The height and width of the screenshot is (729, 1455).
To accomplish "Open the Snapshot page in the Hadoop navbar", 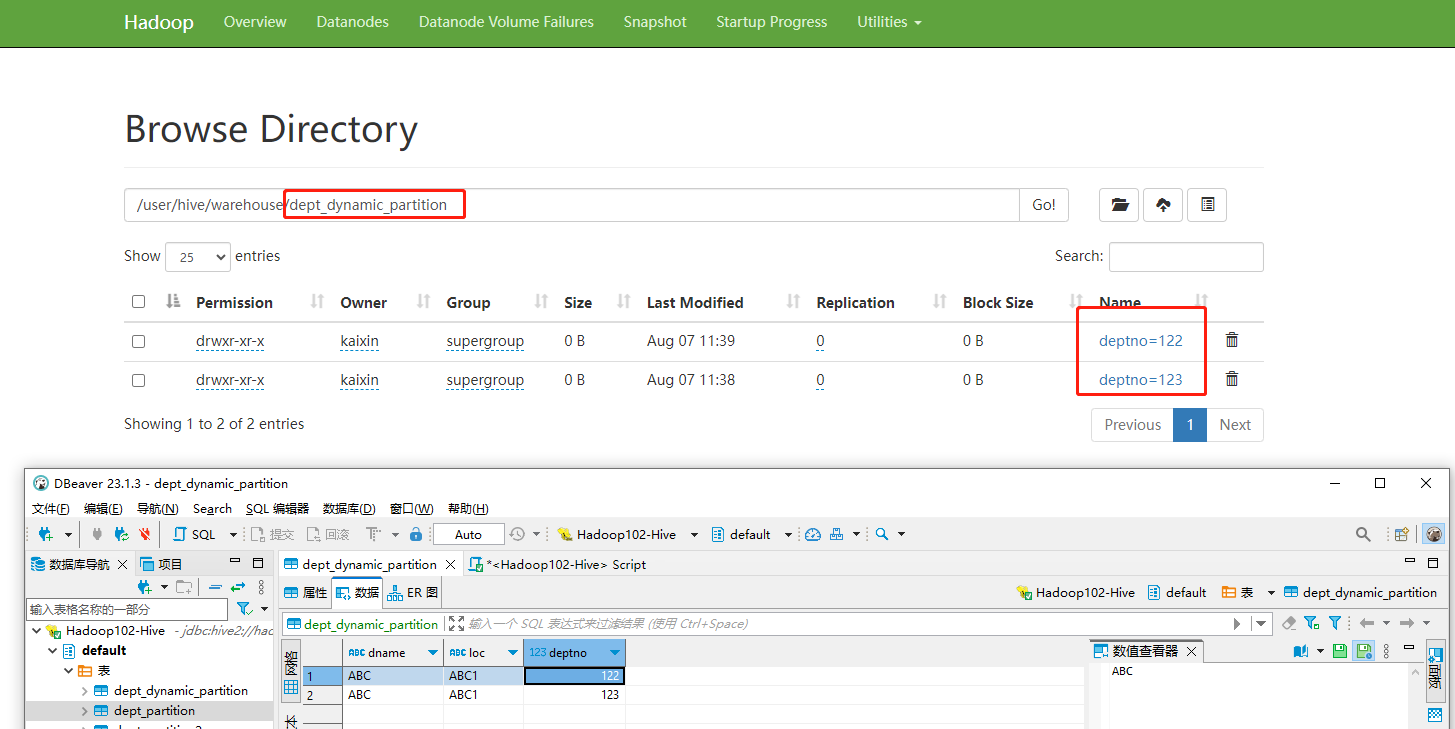I will pos(655,22).
